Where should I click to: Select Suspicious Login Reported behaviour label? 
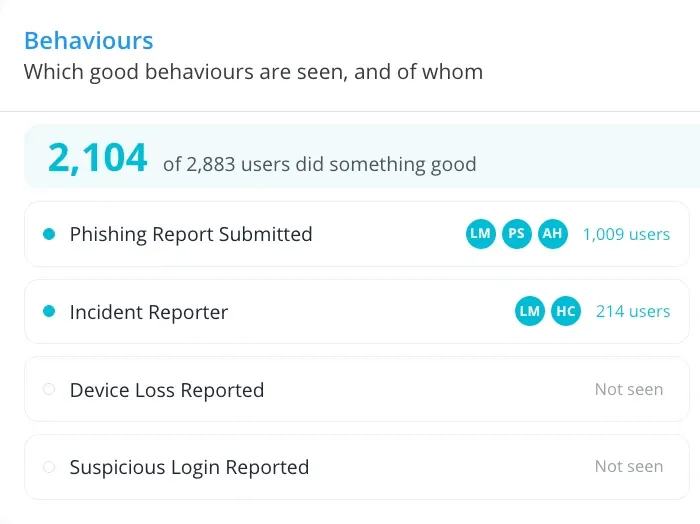(189, 467)
